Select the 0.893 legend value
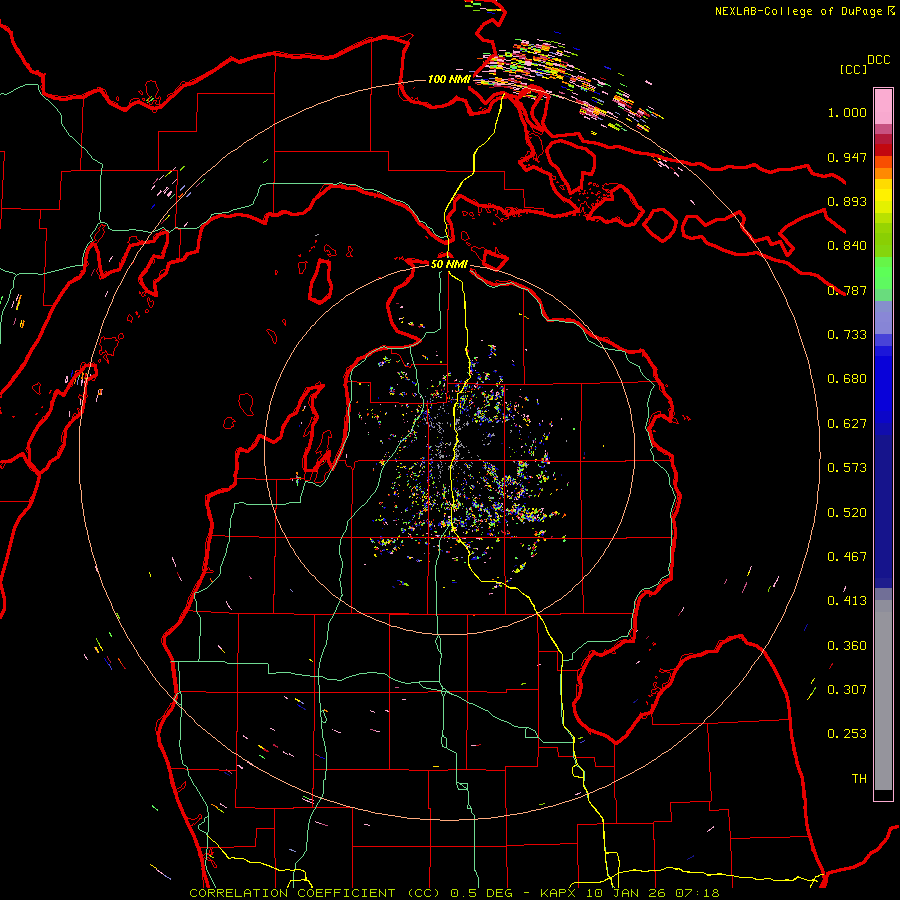The image size is (900, 900). pos(847,201)
